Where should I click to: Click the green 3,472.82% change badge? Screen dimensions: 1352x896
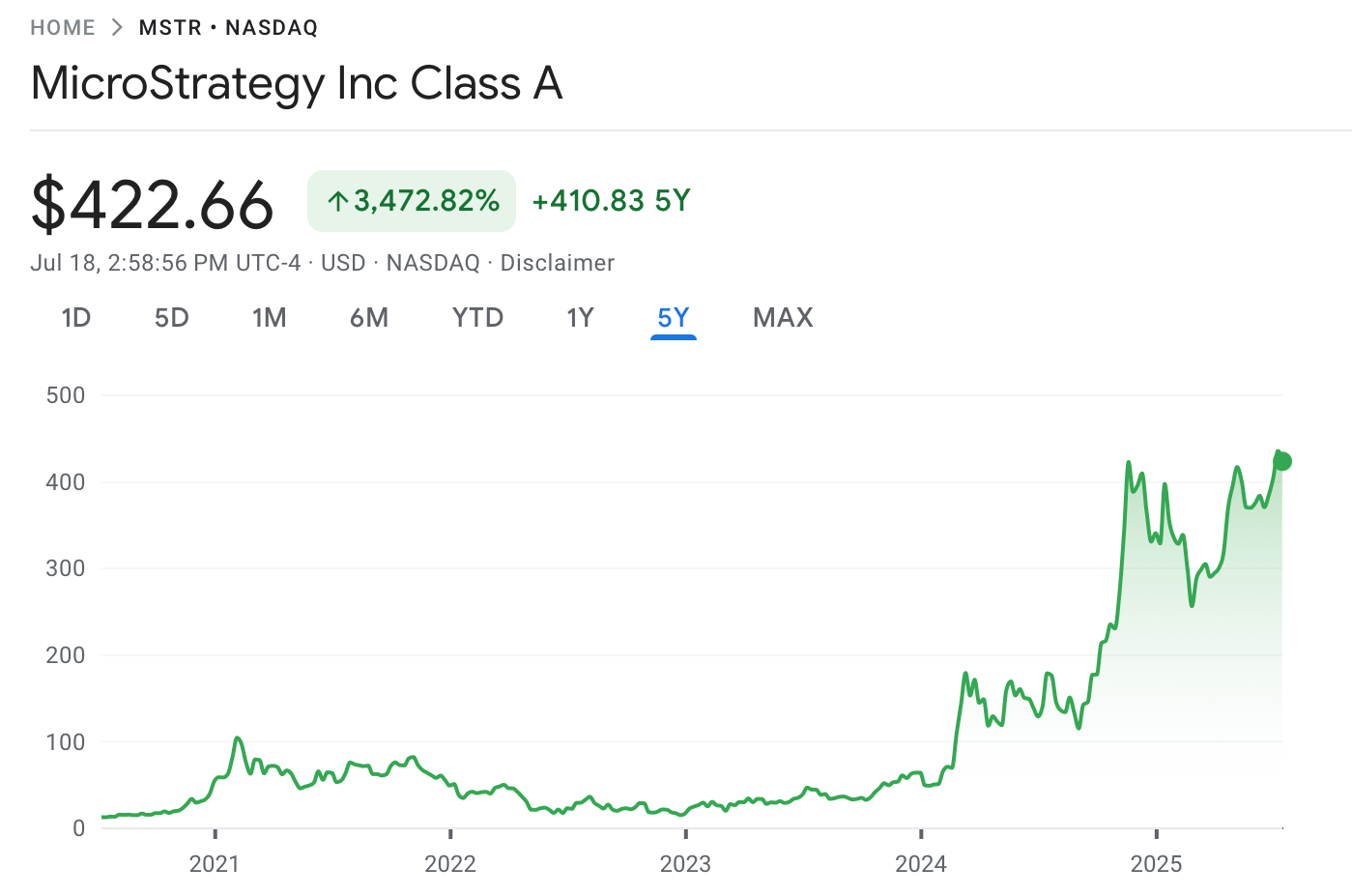click(411, 200)
